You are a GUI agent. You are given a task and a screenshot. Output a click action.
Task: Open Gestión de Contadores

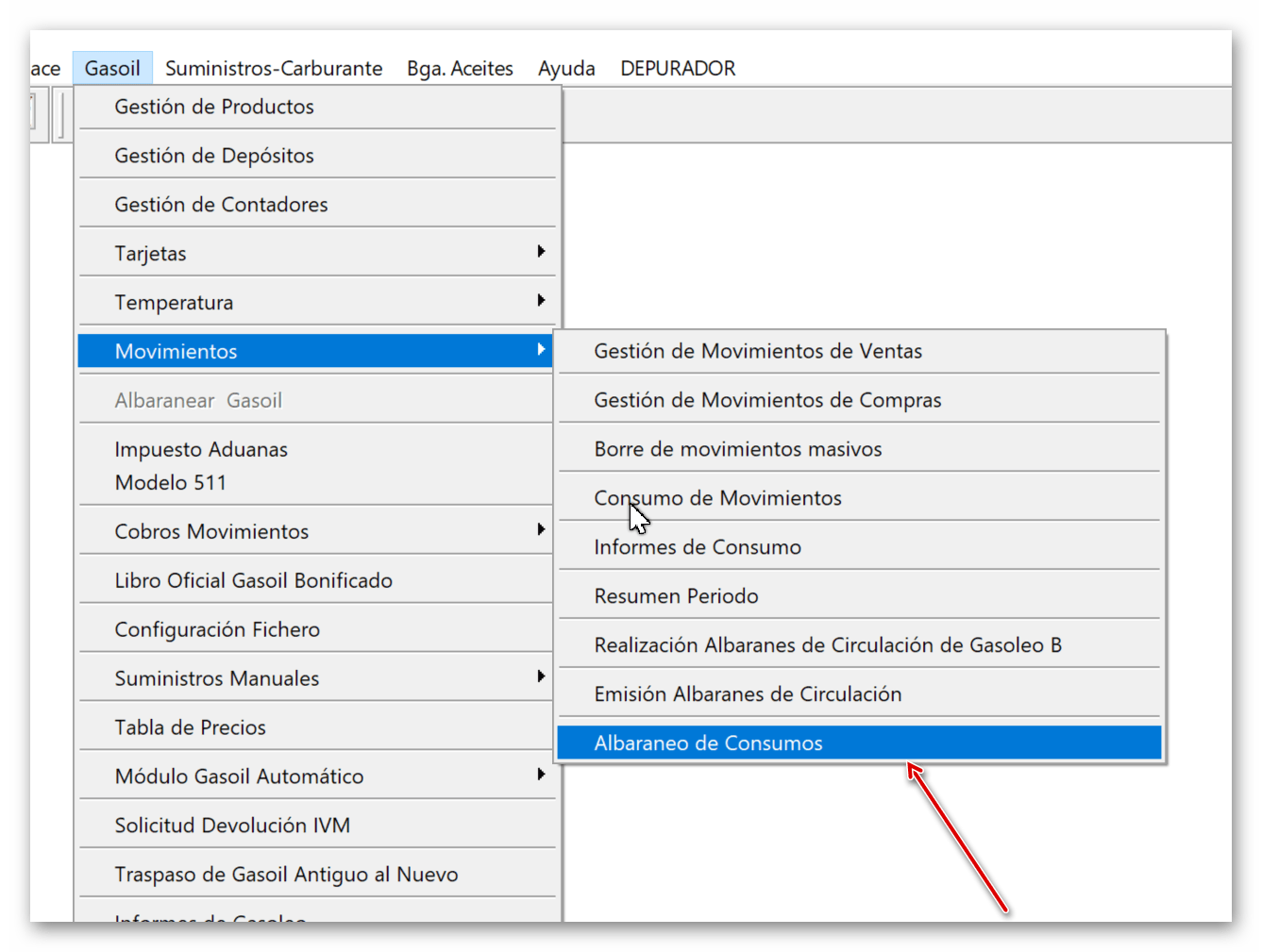tap(221, 205)
